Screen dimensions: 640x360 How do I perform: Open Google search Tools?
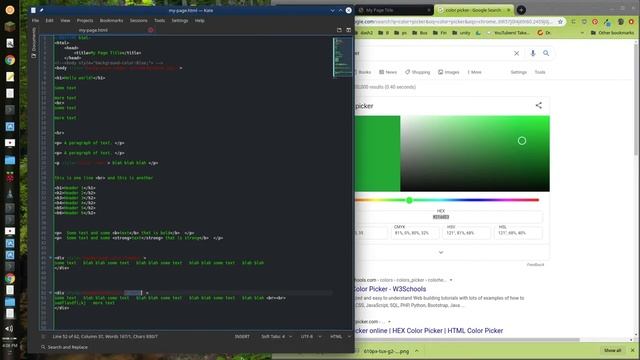click(540, 72)
